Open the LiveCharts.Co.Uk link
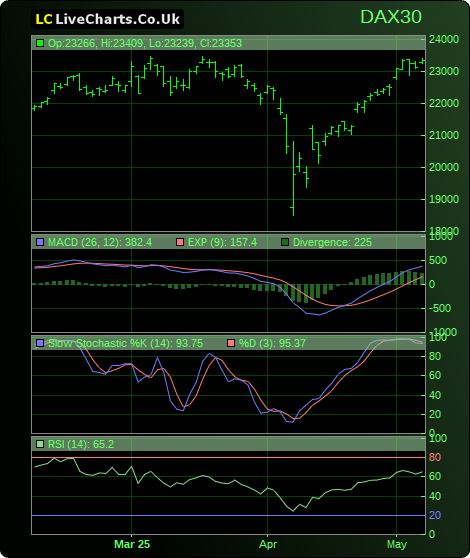470x558 pixels. click(x=117, y=19)
